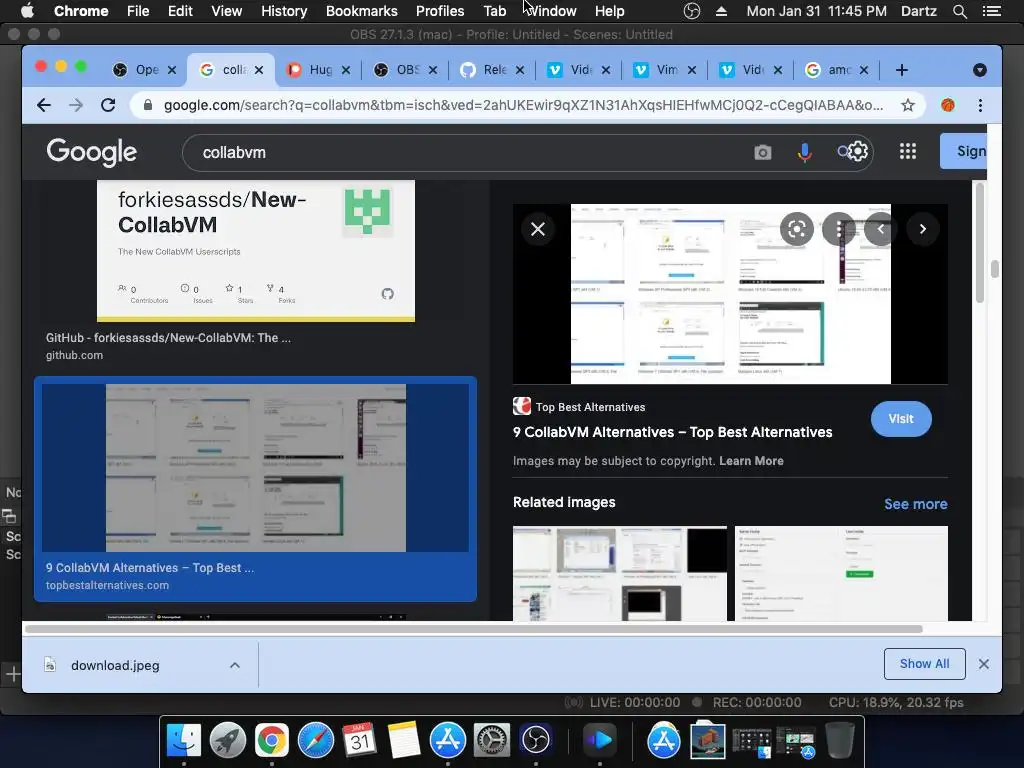Viewport: 1024px width, 768px height.
Task: Close the 'Vim' Vimeo tab
Action: coord(692,70)
